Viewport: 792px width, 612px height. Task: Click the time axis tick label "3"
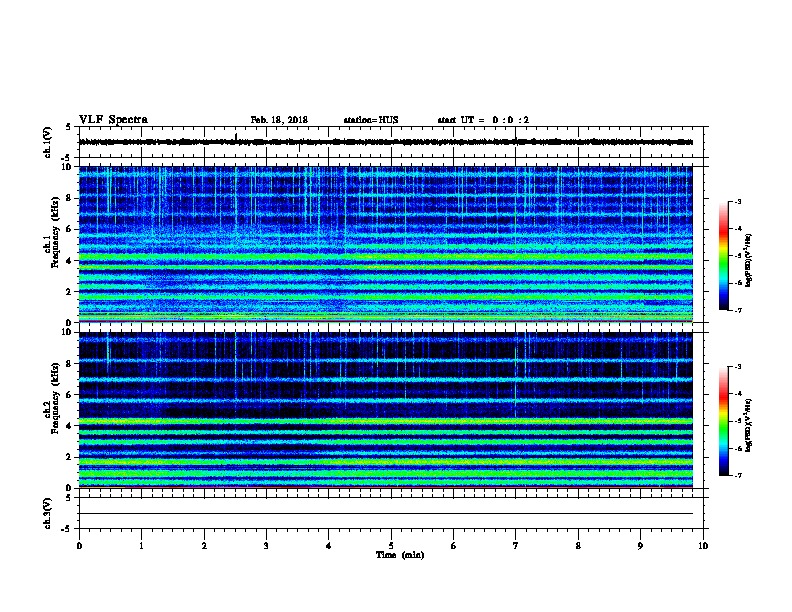click(x=266, y=546)
